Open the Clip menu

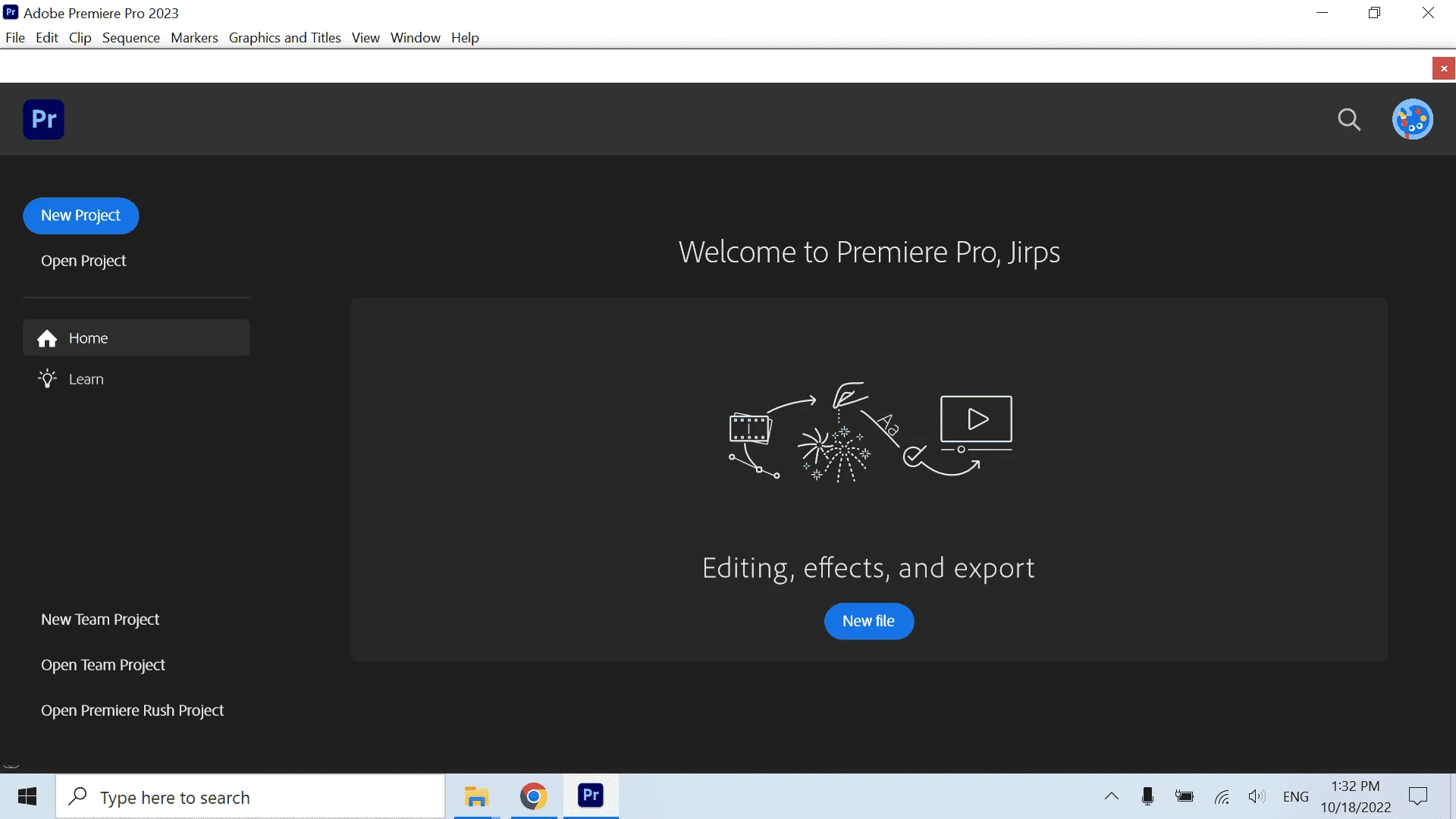pos(80,38)
